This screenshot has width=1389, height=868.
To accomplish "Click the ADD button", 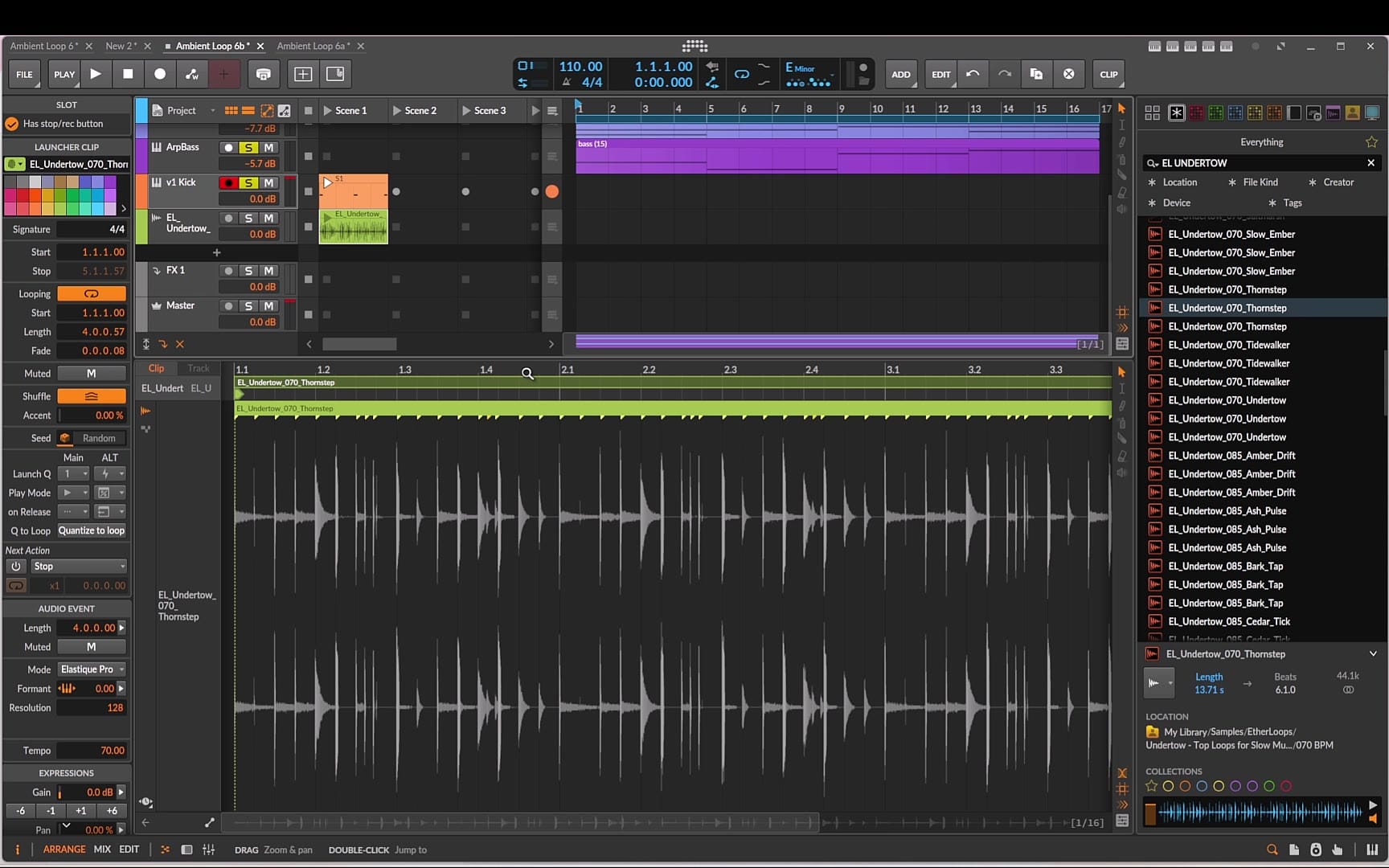I will (901, 74).
